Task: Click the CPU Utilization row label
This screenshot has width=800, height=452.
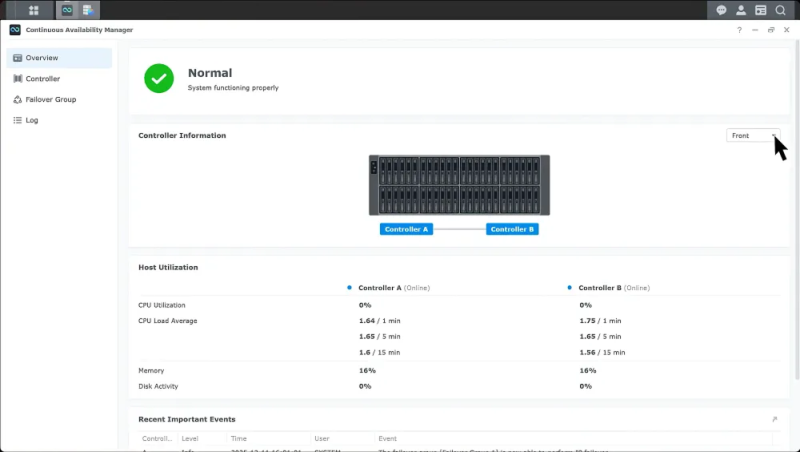Action: [162, 305]
